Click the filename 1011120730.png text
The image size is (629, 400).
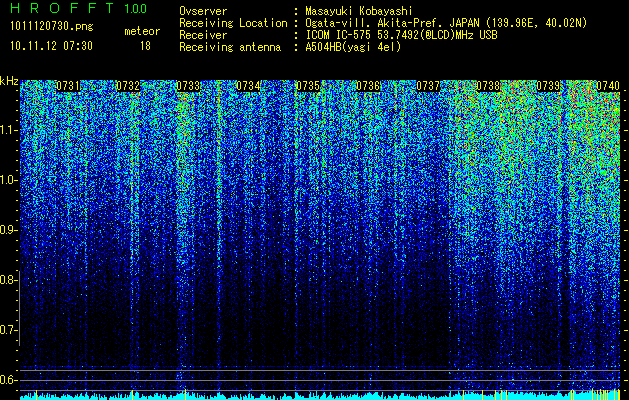tap(52, 27)
